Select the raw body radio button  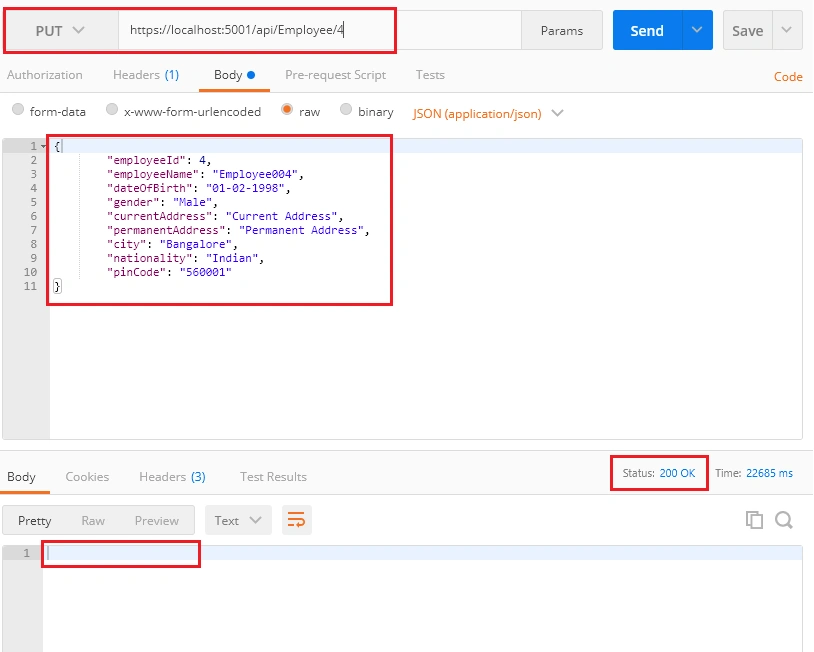click(287, 109)
